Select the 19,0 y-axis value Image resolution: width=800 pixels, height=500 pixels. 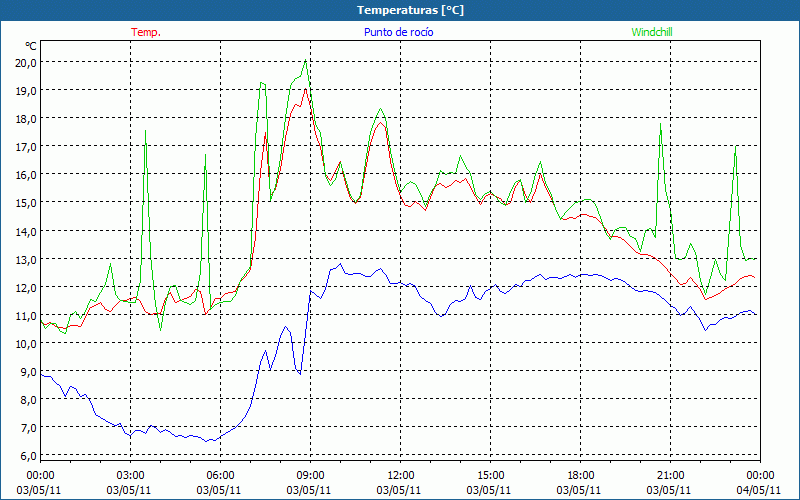coord(26,91)
